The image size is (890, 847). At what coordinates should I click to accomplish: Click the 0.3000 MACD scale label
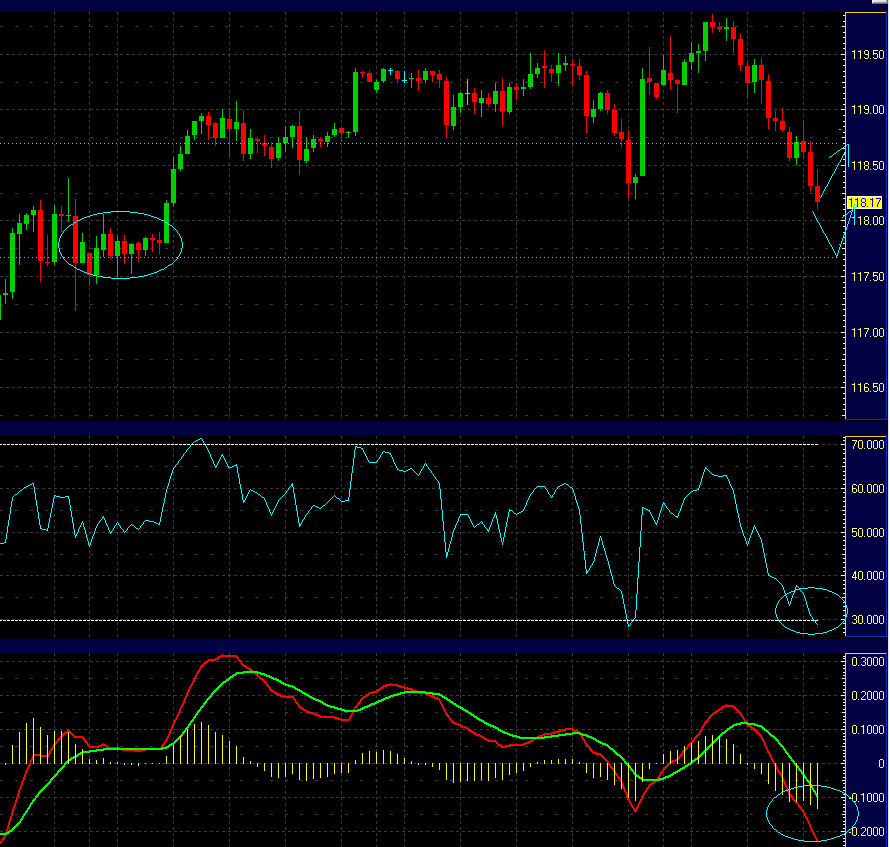click(868, 662)
